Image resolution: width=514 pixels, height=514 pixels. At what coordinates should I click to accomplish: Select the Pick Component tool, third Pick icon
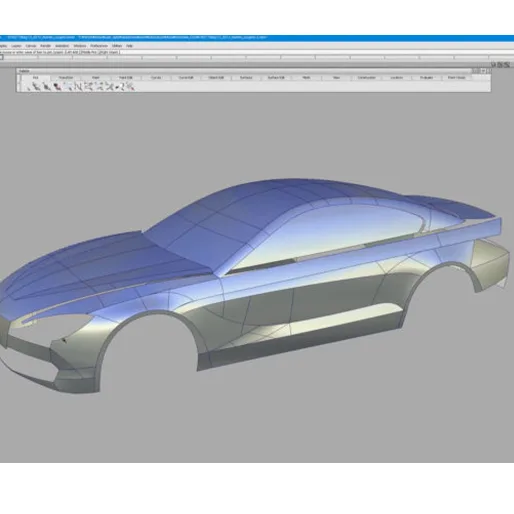47,87
